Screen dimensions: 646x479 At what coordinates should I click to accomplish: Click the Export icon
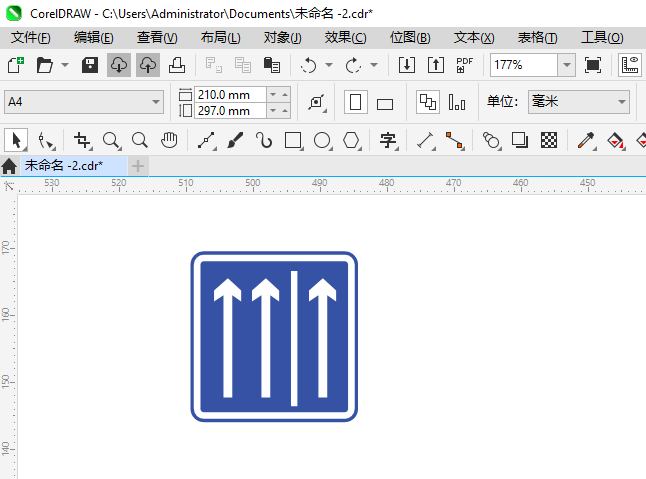pos(436,65)
